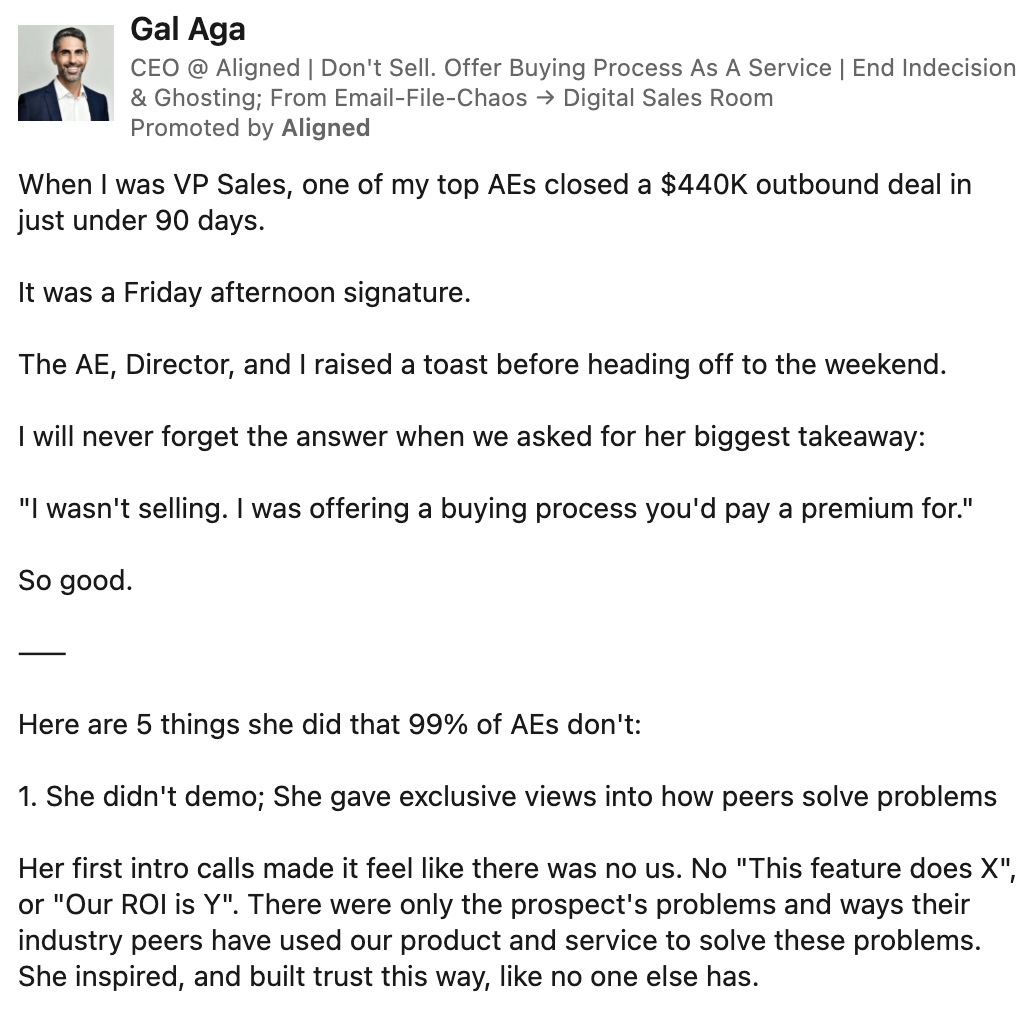1034x1026 pixels.
Task: Click the "just under 90 days" text
Action: 140,220
